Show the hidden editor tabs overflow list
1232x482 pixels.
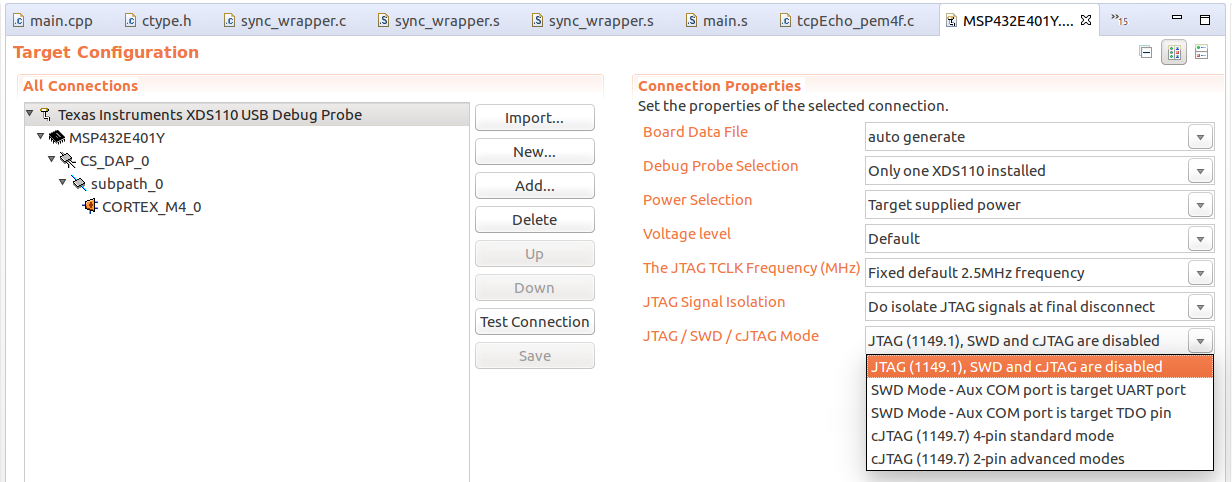pos(1119,21)
